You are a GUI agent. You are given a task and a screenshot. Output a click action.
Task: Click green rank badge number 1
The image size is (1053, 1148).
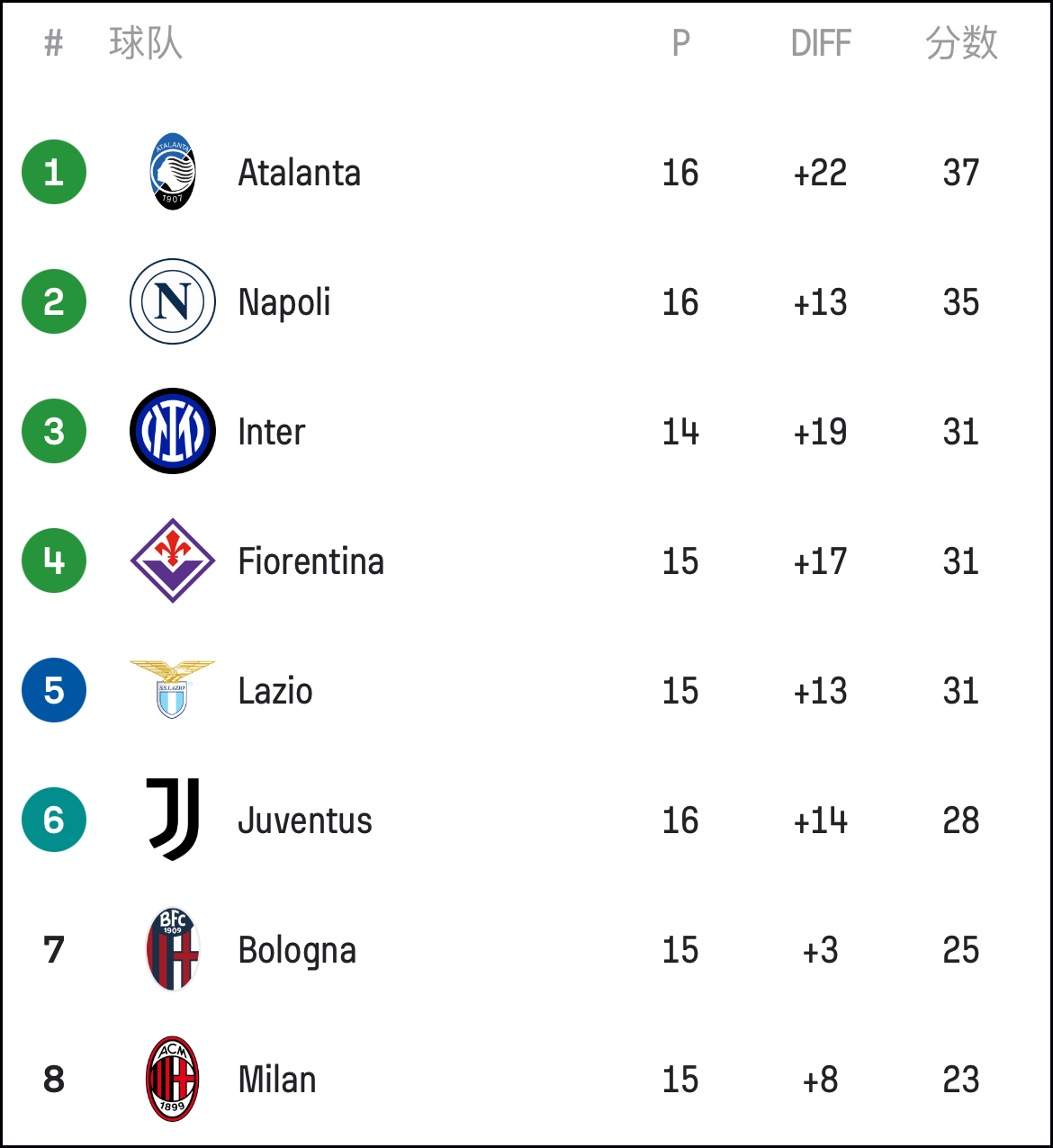click(x=54, y=172)
